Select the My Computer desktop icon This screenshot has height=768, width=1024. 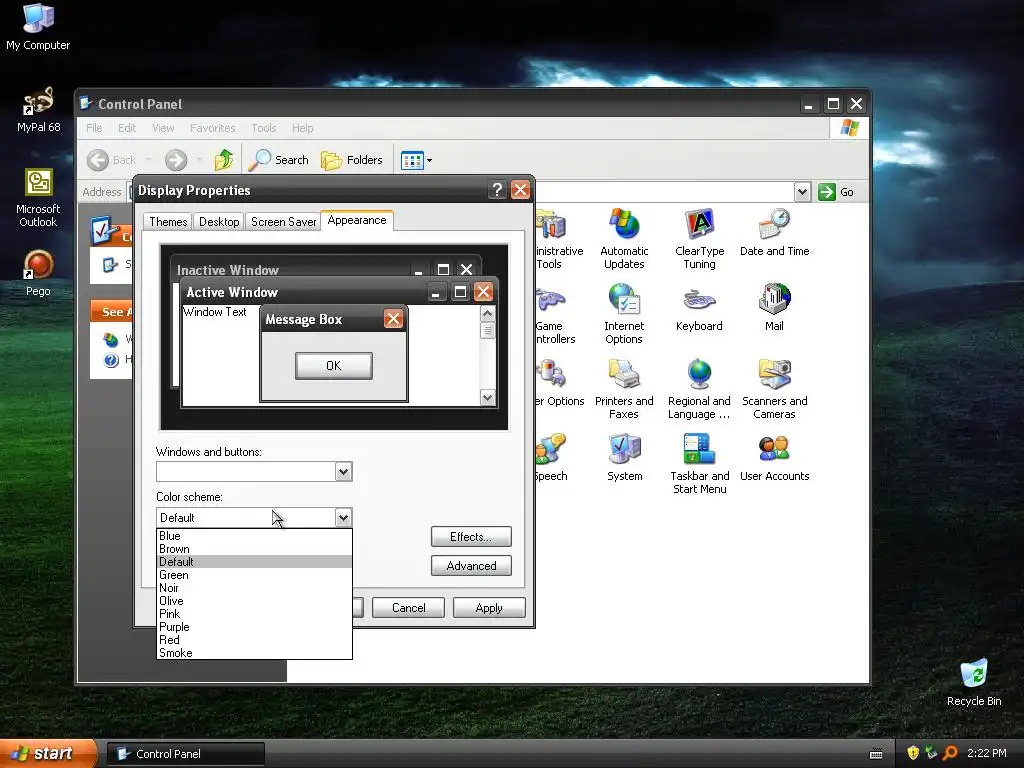tap(38, 27)
